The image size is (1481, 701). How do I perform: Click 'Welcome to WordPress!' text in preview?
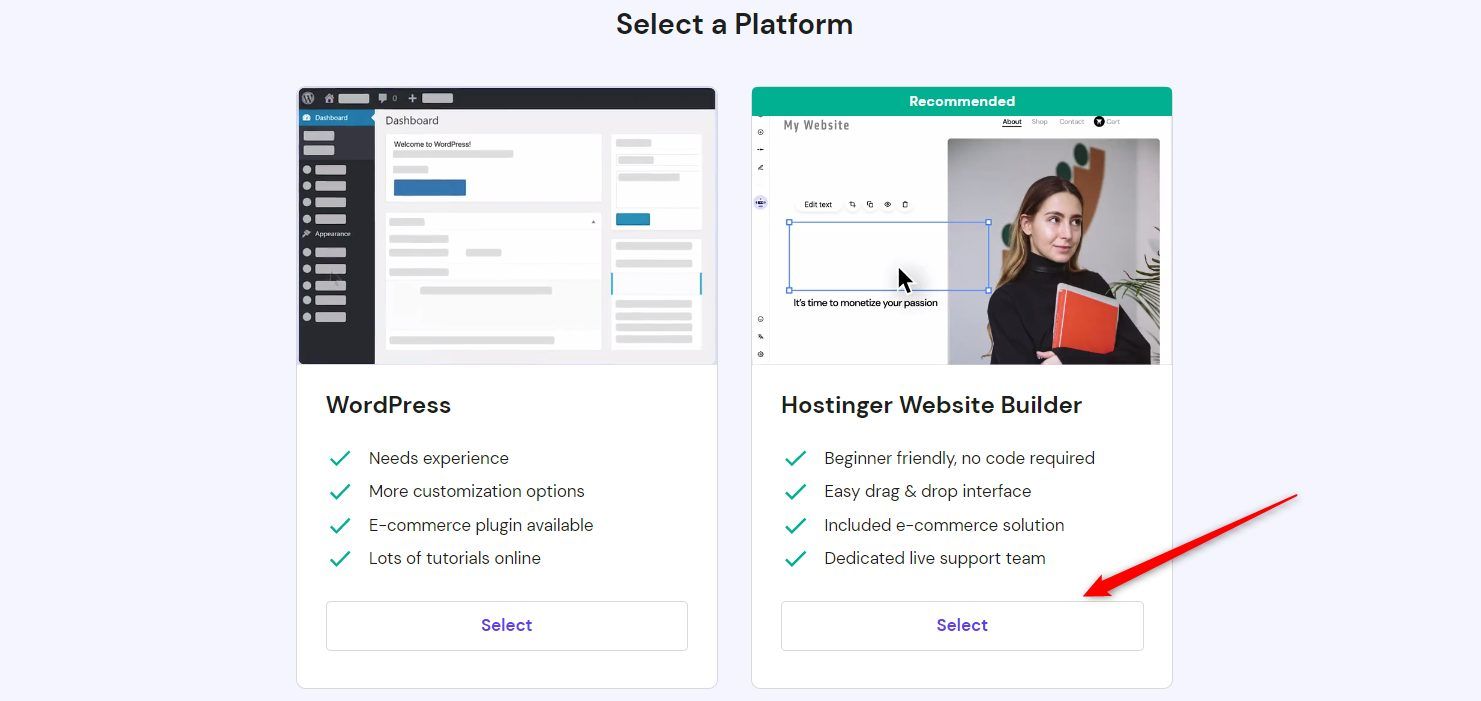click(431, 144)
